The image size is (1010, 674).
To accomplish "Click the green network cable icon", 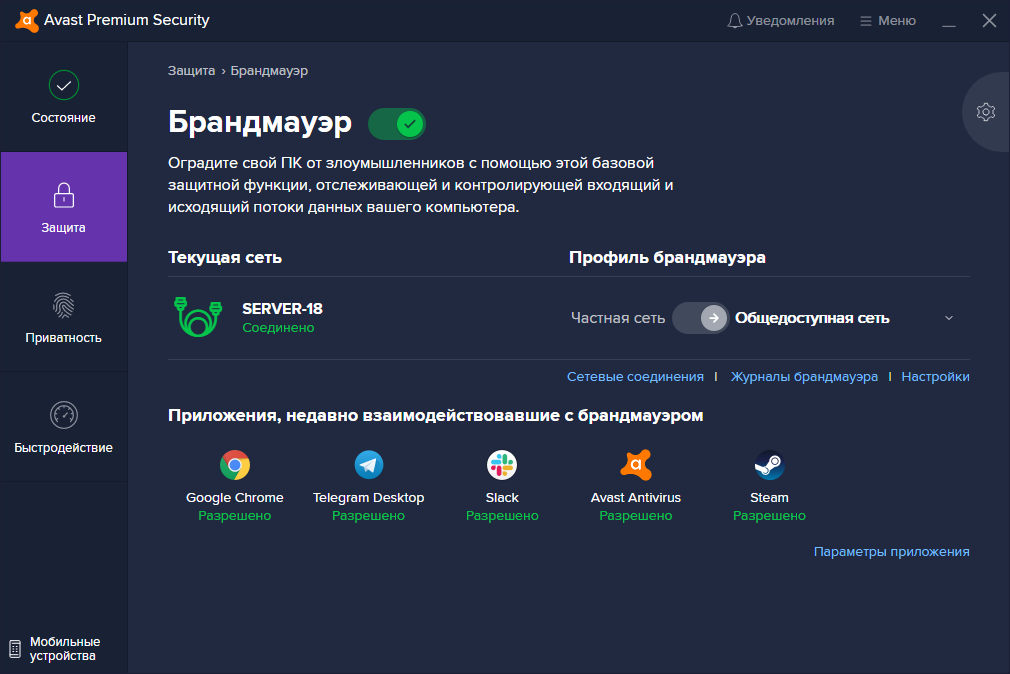I will [x=198, y=316].
